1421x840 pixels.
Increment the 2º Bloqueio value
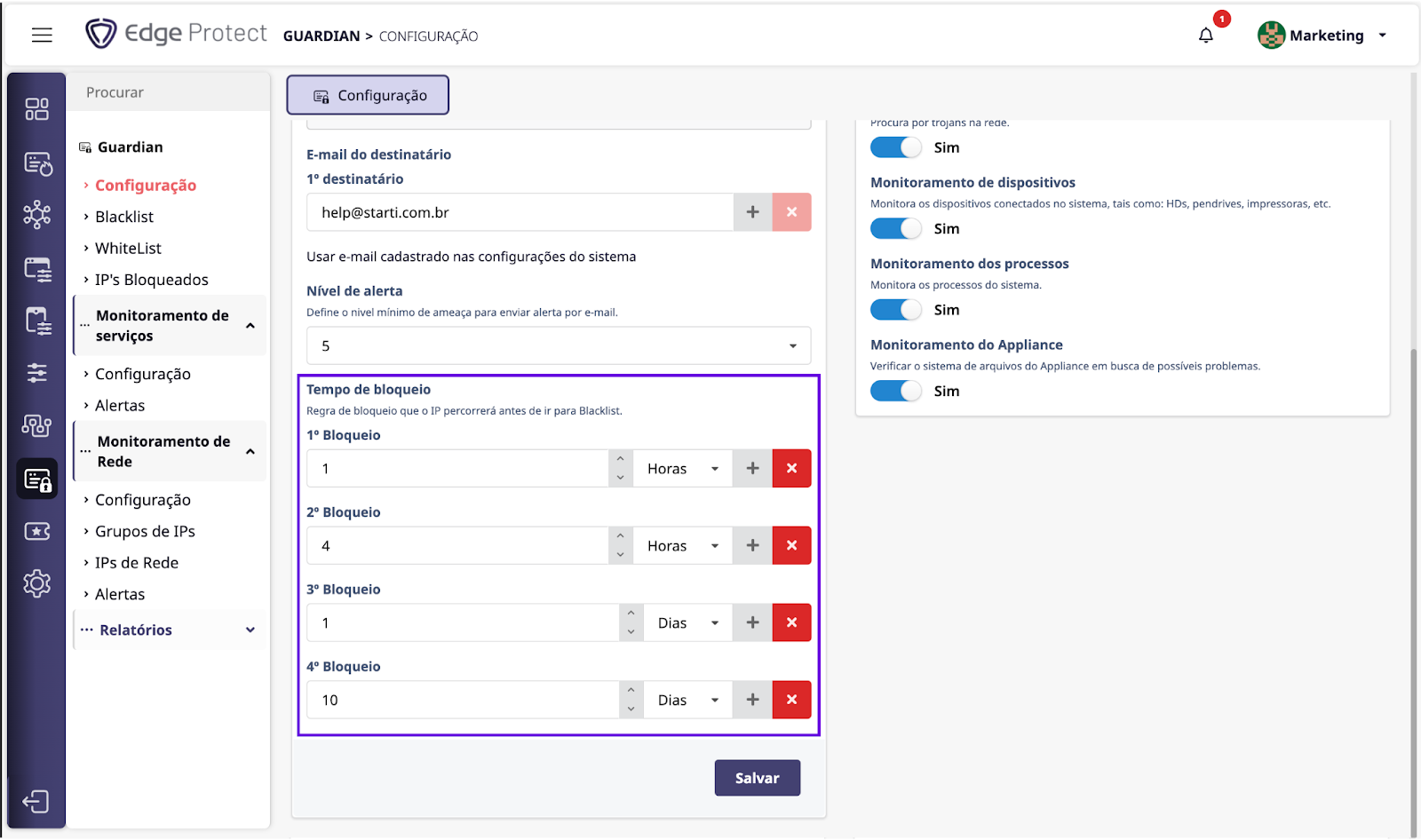pyautogui.click(x=620, y=536)
